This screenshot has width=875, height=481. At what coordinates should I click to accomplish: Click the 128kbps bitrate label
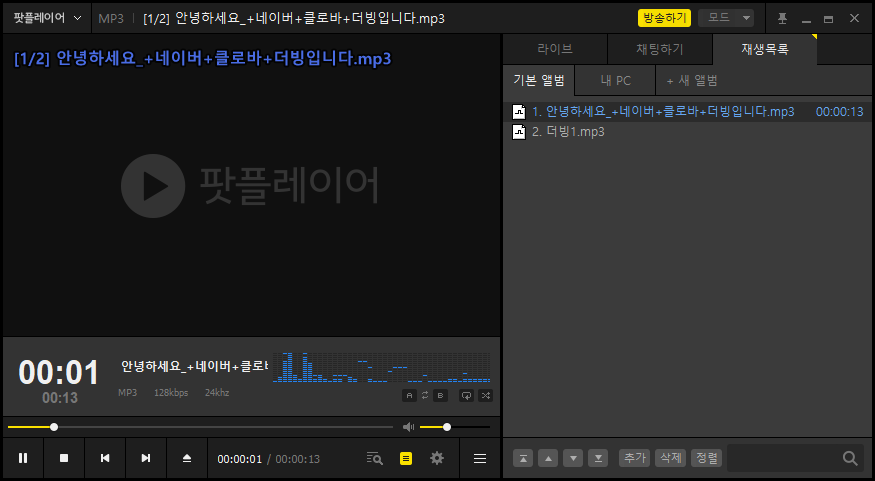coord(171,393)
